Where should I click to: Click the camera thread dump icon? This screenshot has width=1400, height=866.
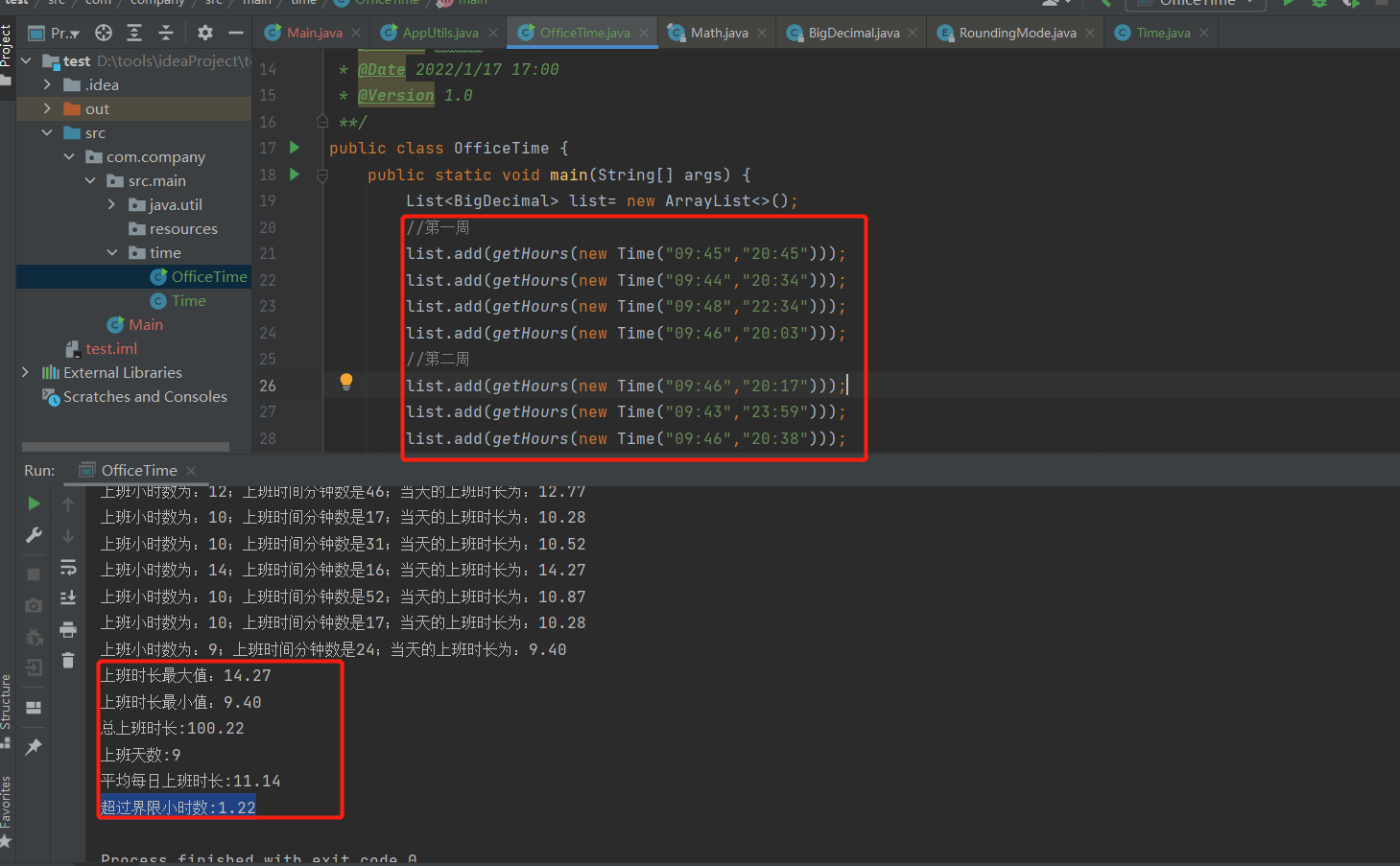(x=34, y=605)
